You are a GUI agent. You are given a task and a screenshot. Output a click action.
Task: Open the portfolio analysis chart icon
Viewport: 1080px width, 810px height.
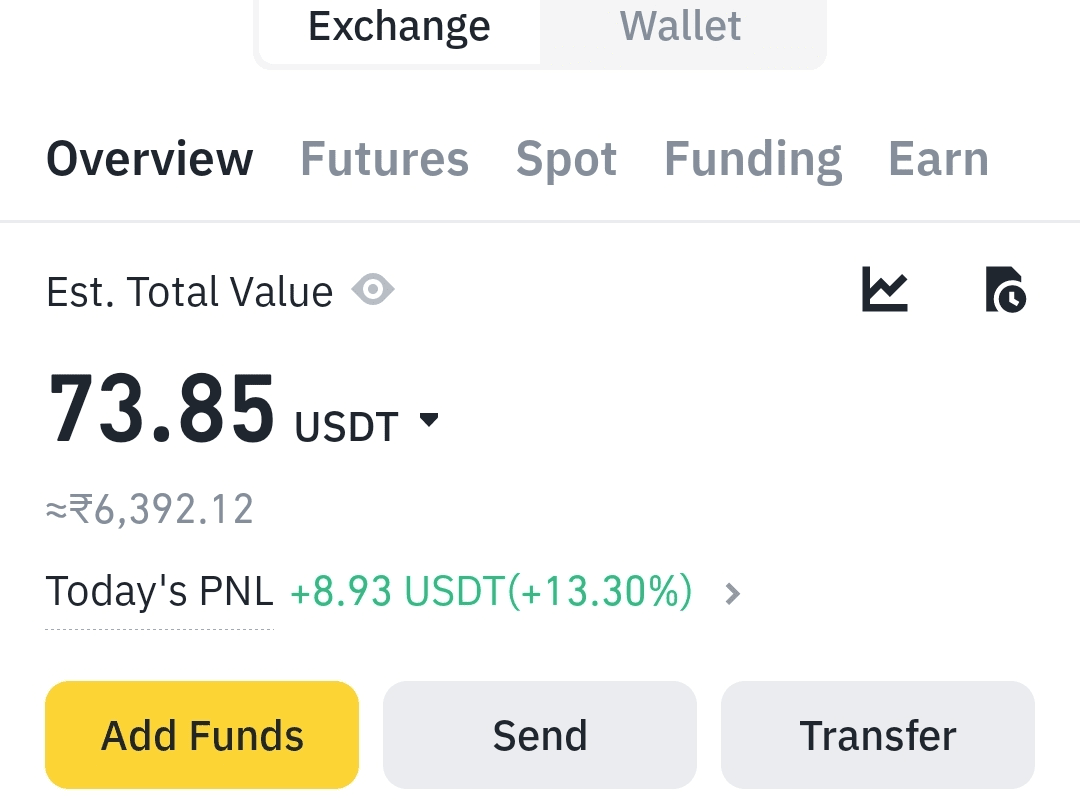pyautogui.click(x=885, y=290)
